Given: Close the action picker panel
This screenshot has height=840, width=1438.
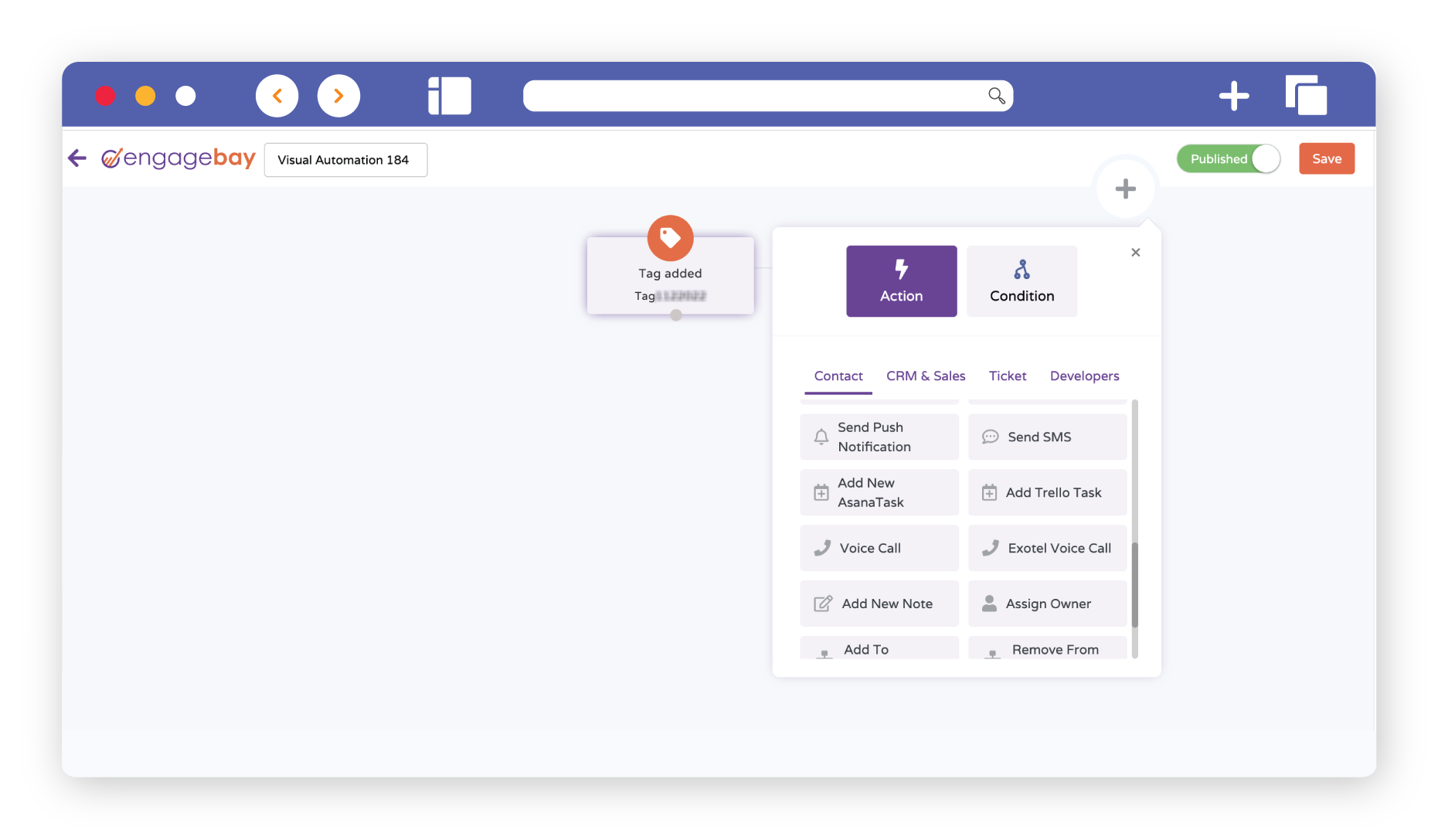Looking at the screenshot, I should [1135, 253].
